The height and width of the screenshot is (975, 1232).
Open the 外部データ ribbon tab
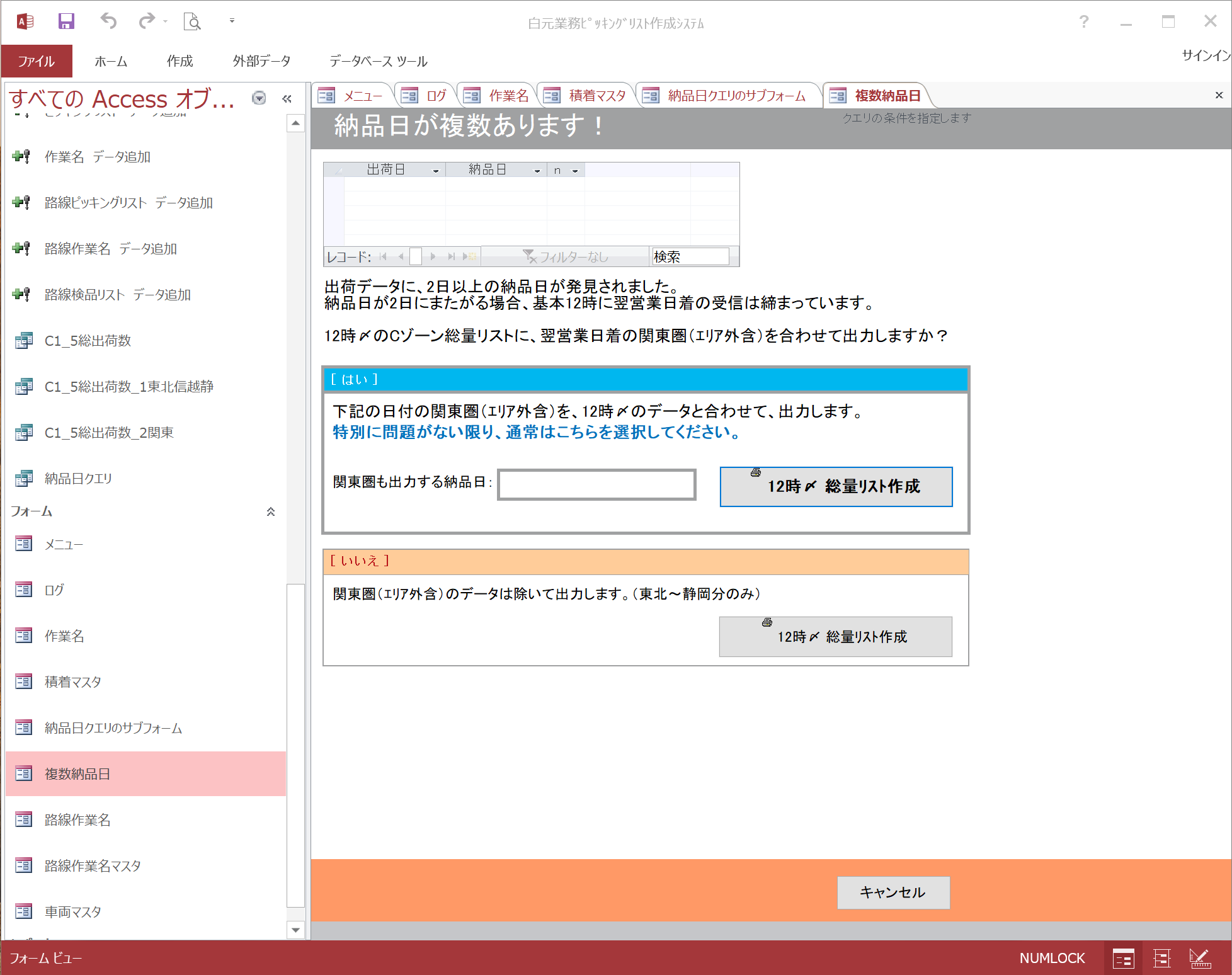pyautogui.click(x=261, y=61)
